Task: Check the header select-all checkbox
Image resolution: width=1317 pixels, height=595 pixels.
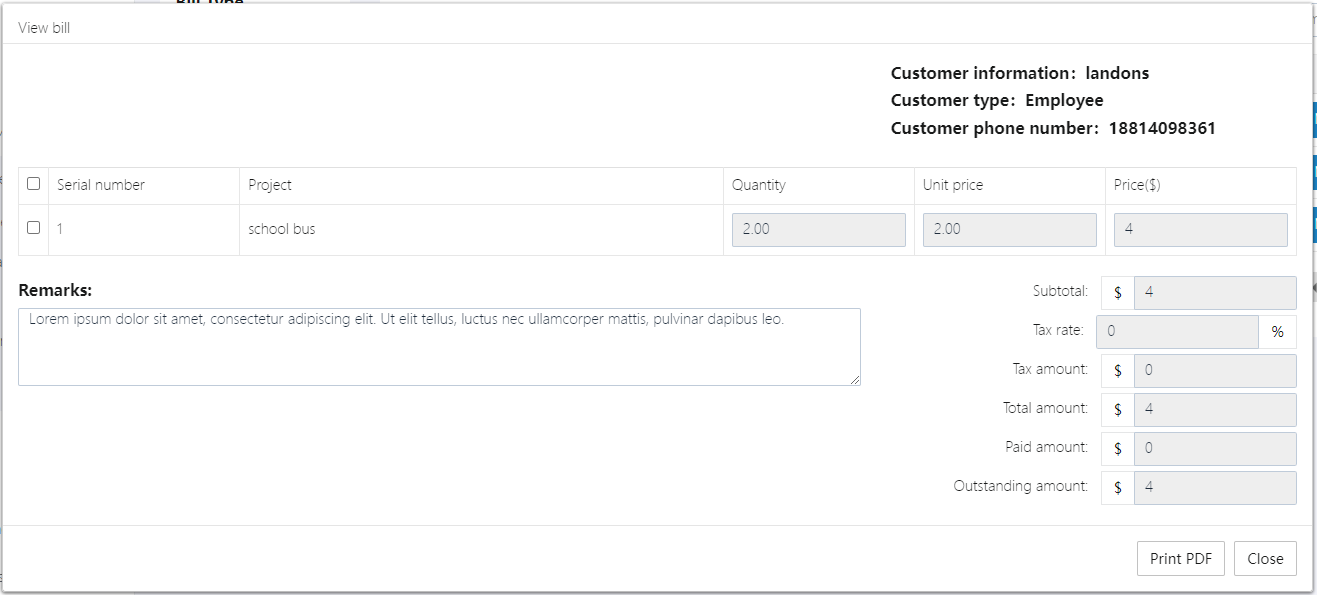Action: pyautogui.click(x=34, y=184)
